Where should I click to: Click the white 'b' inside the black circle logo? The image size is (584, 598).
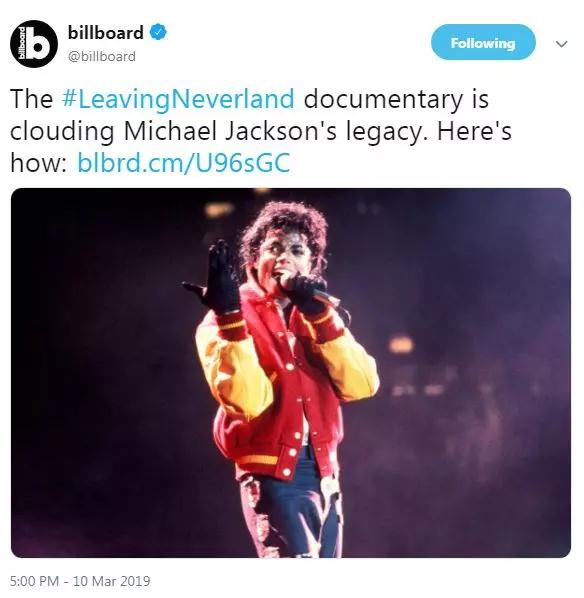[40, 45]
